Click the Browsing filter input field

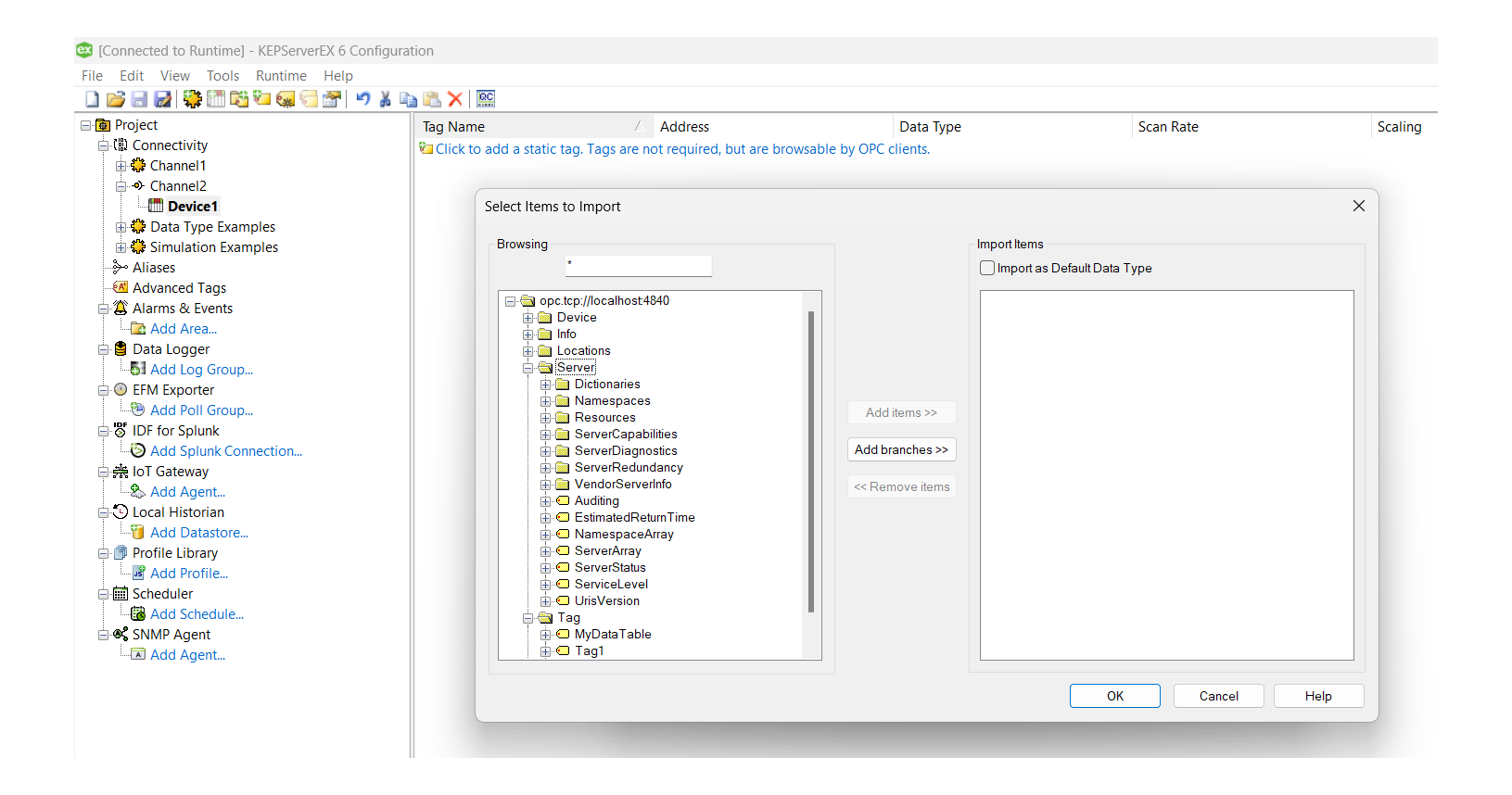[x=639, y=266]
